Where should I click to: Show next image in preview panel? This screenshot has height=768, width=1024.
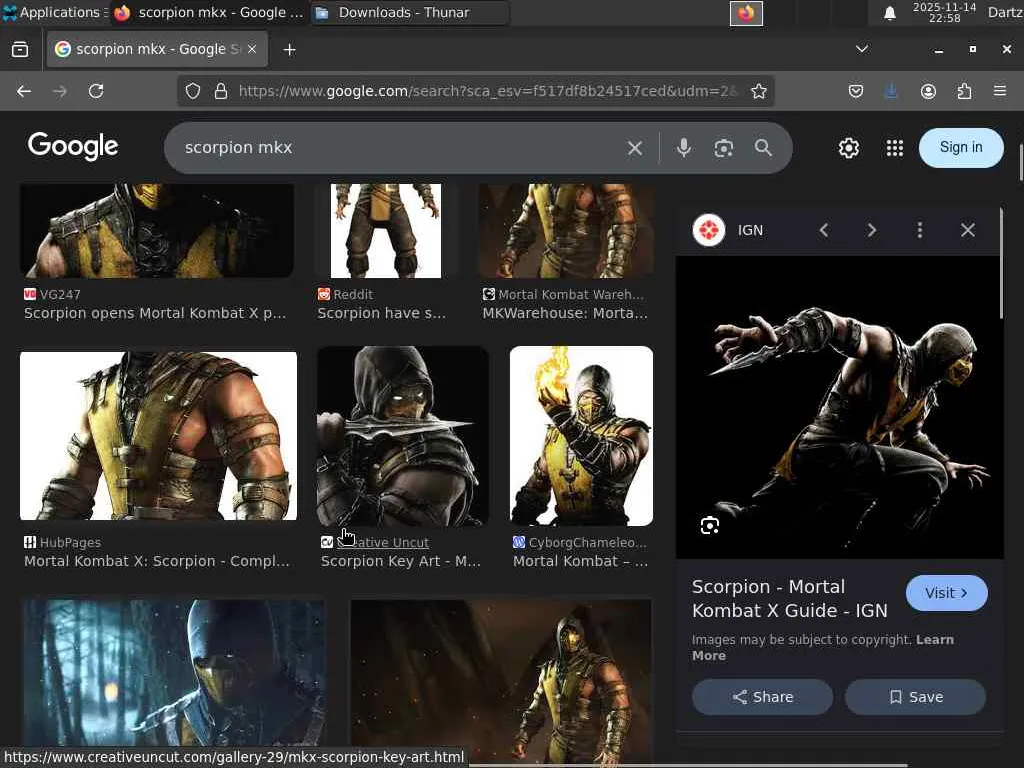pyautogui.click(x=872, y=230)
